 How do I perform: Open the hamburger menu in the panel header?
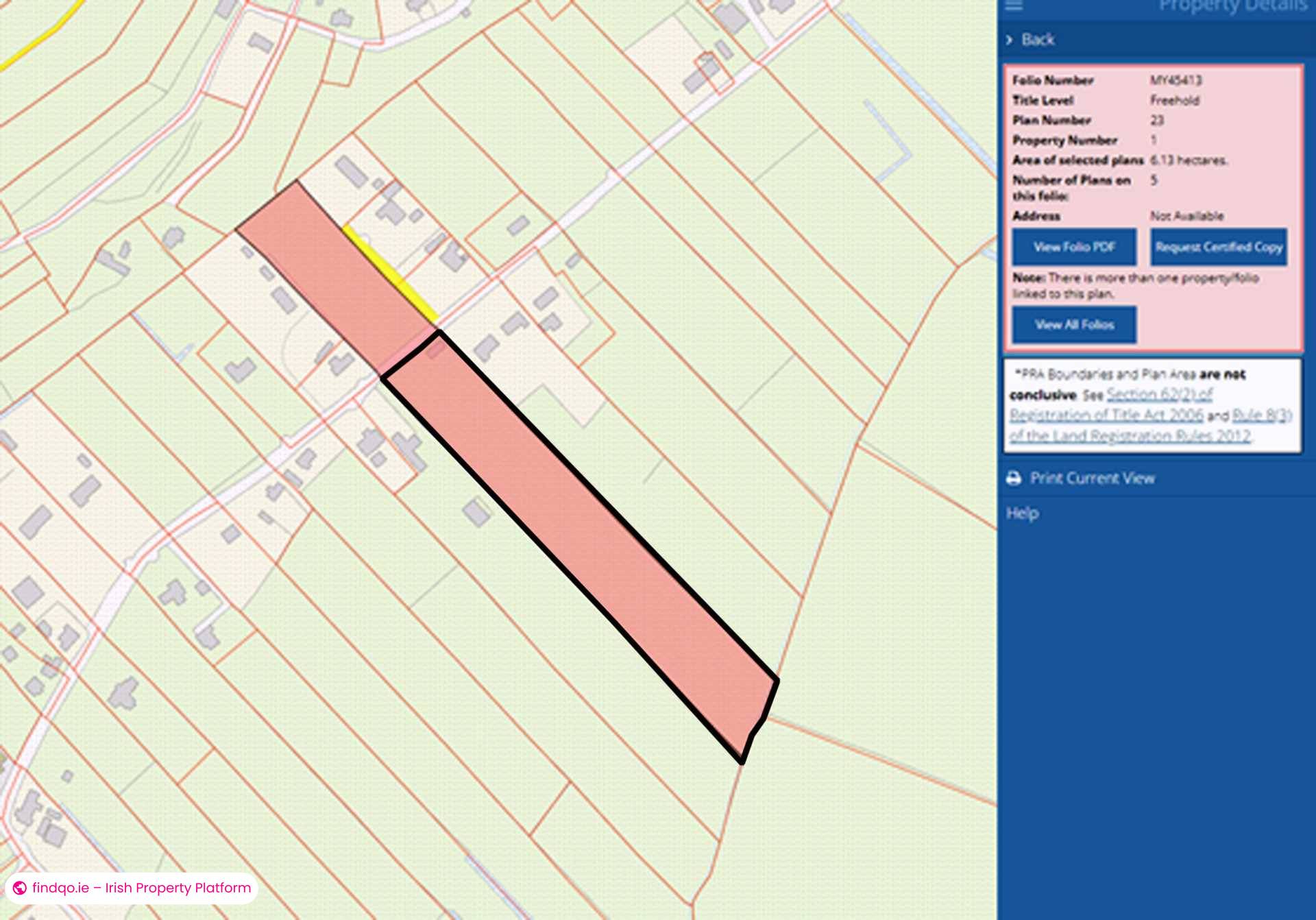point(1014,6)
